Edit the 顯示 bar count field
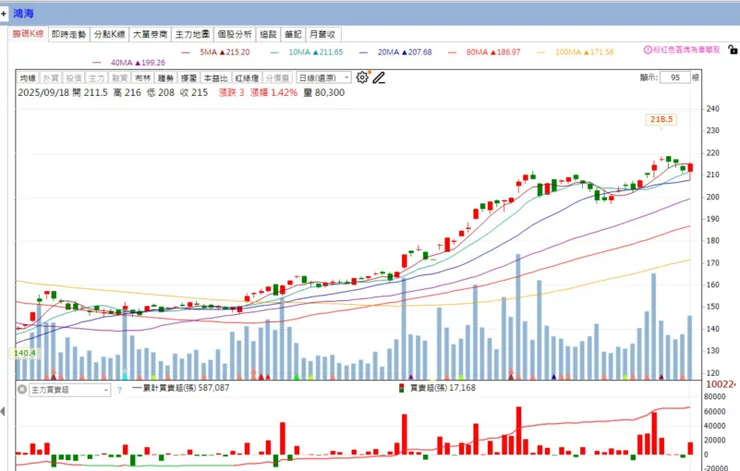740x471 pixels. (x=675, y=77)
